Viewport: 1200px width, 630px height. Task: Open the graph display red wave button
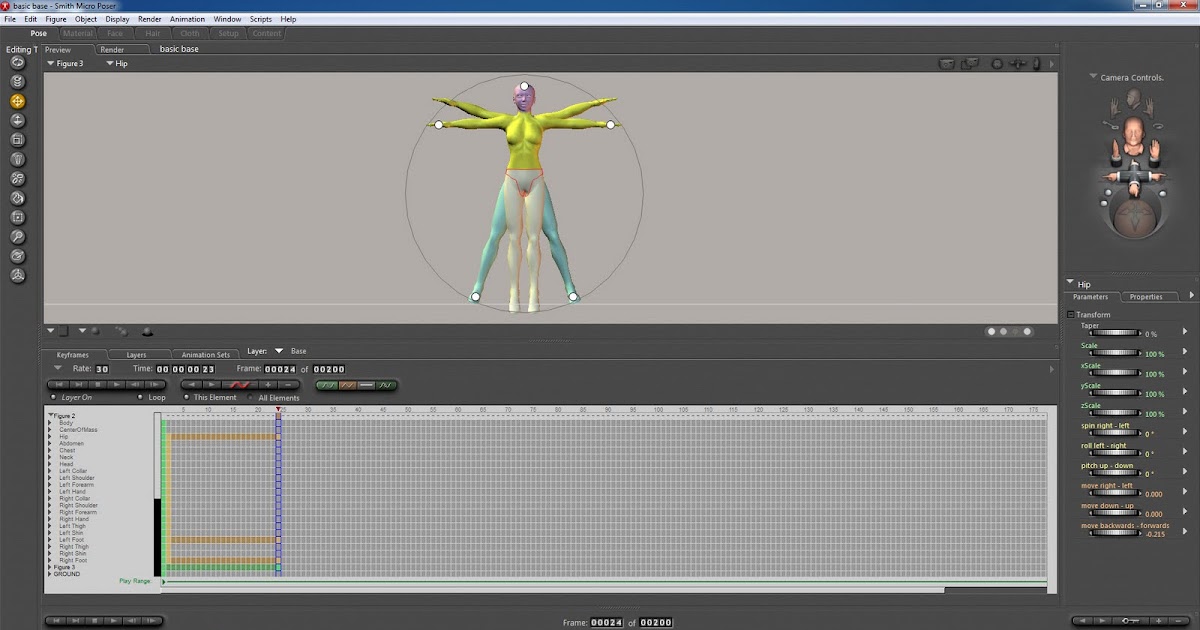(241, 384)
